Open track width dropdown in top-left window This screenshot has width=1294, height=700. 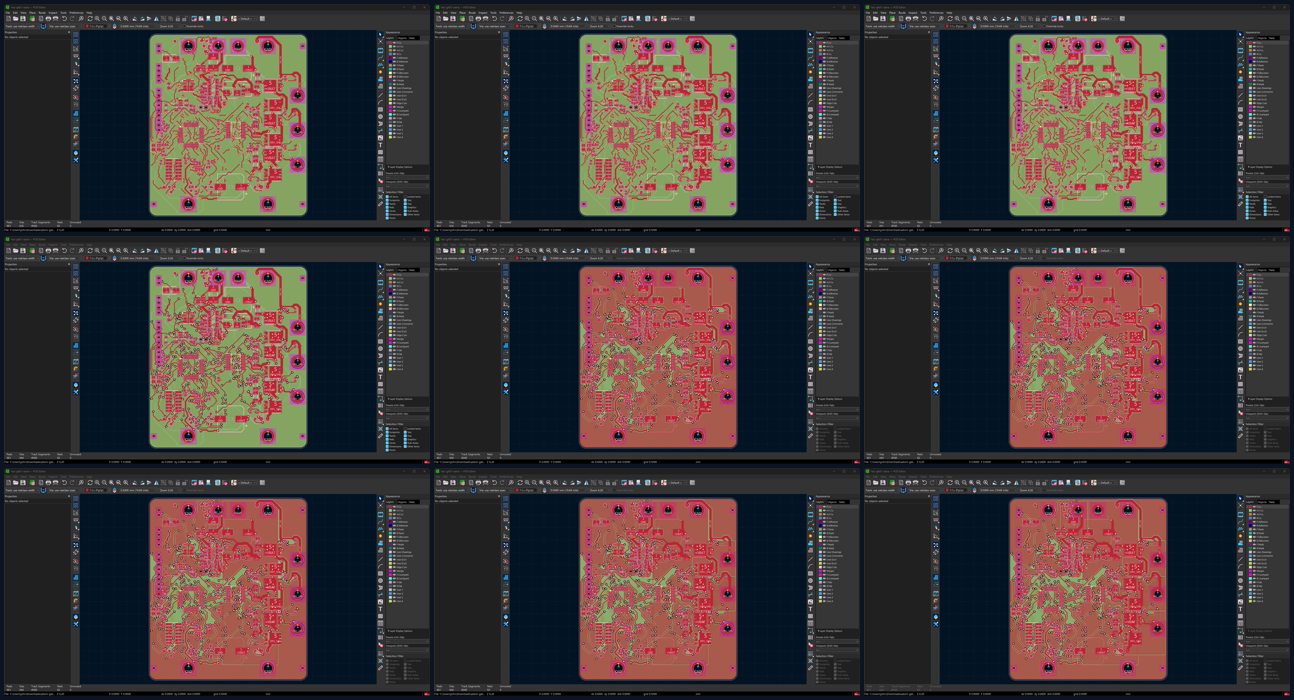(20, 26)
